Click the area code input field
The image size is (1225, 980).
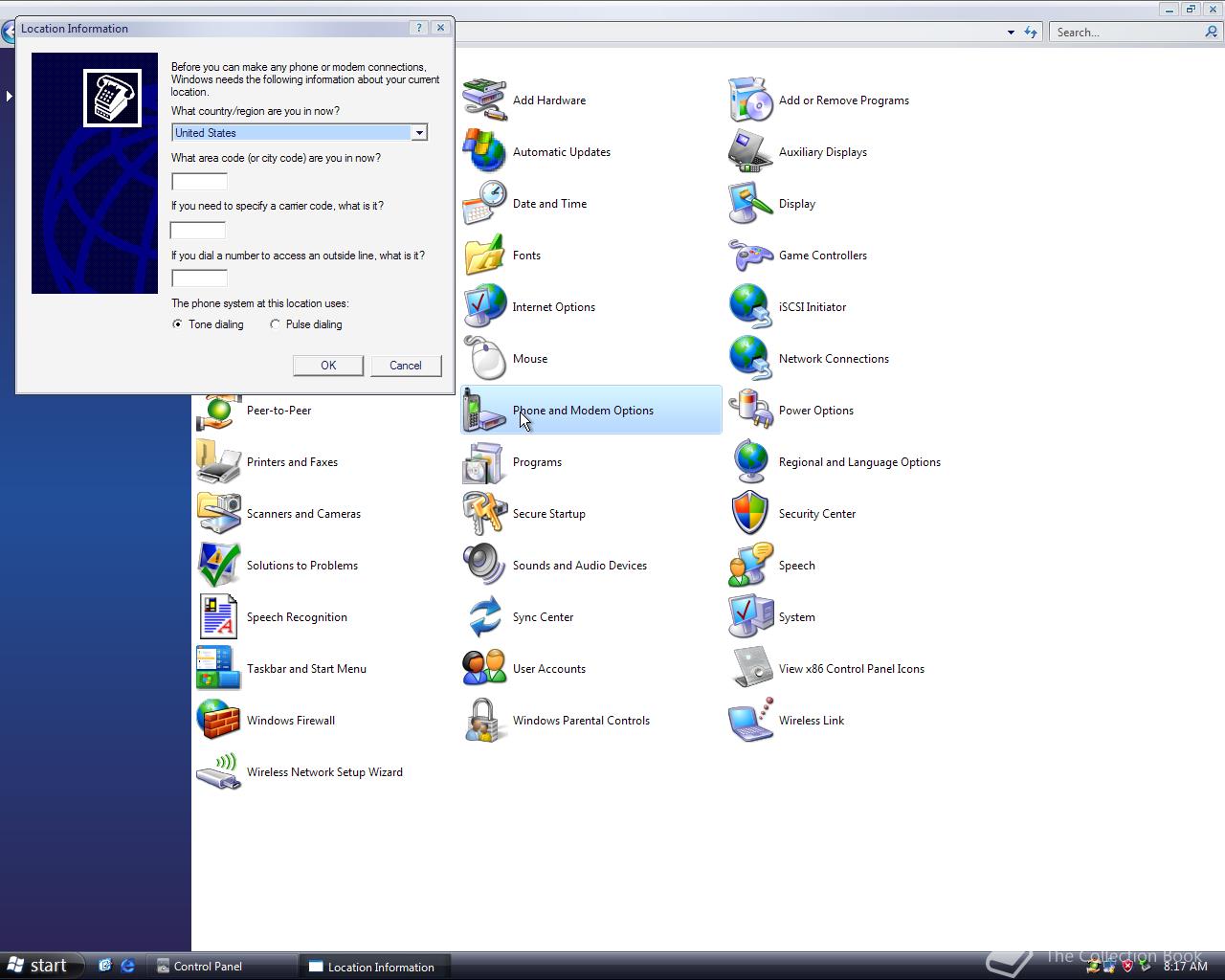(x=199, y=181)
